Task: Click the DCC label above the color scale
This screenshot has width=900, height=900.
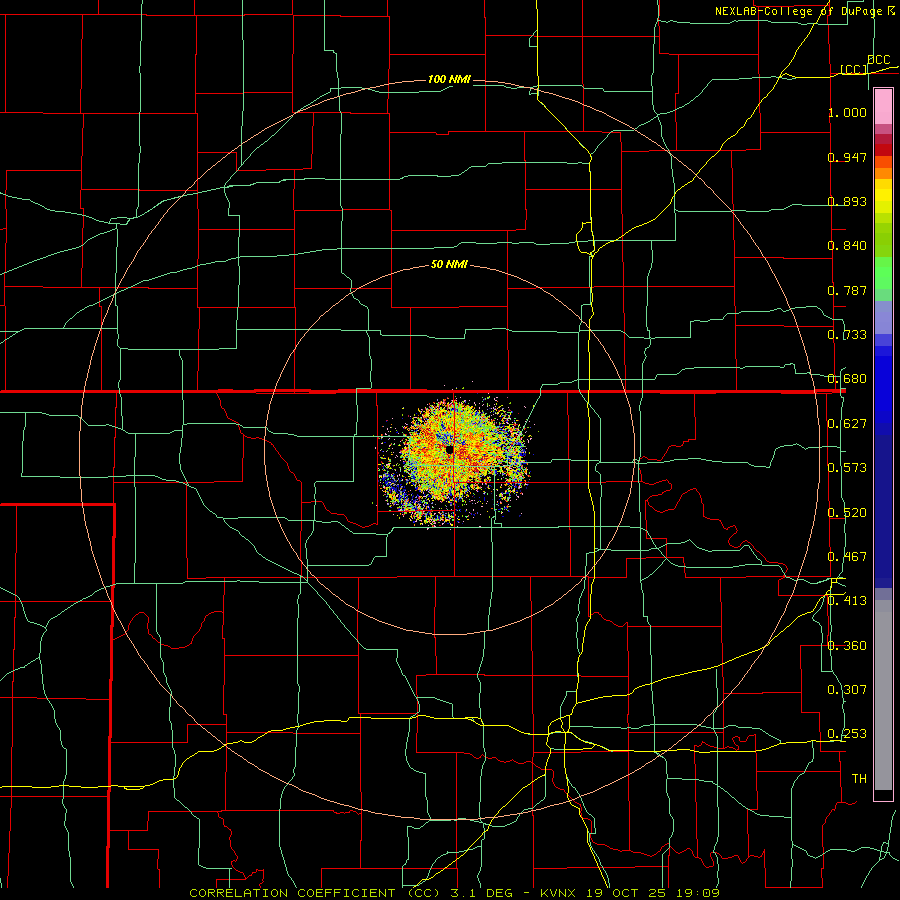Action: pos(879,60)
